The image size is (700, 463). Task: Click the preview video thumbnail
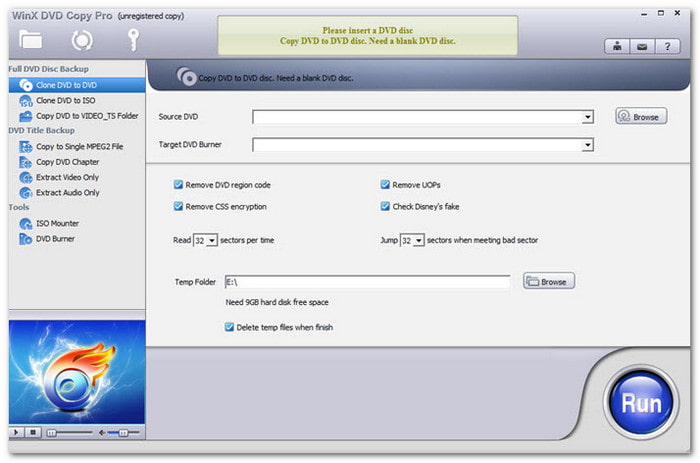click(77, 372)
